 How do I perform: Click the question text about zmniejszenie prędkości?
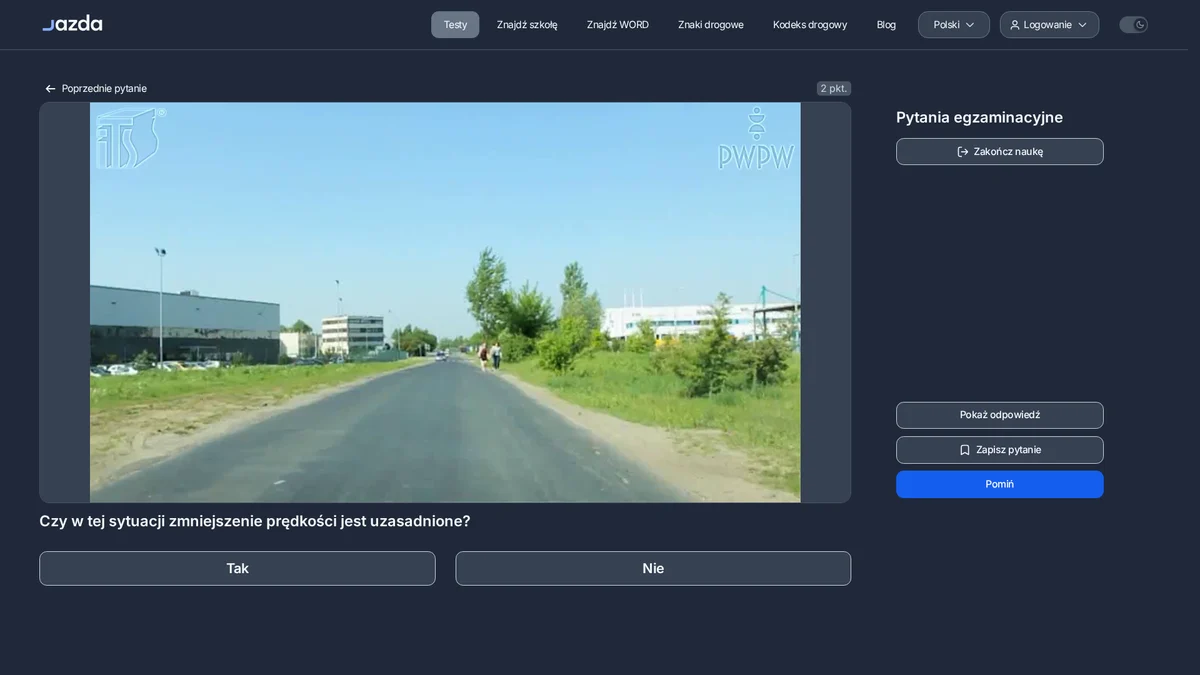click(255, 521)
